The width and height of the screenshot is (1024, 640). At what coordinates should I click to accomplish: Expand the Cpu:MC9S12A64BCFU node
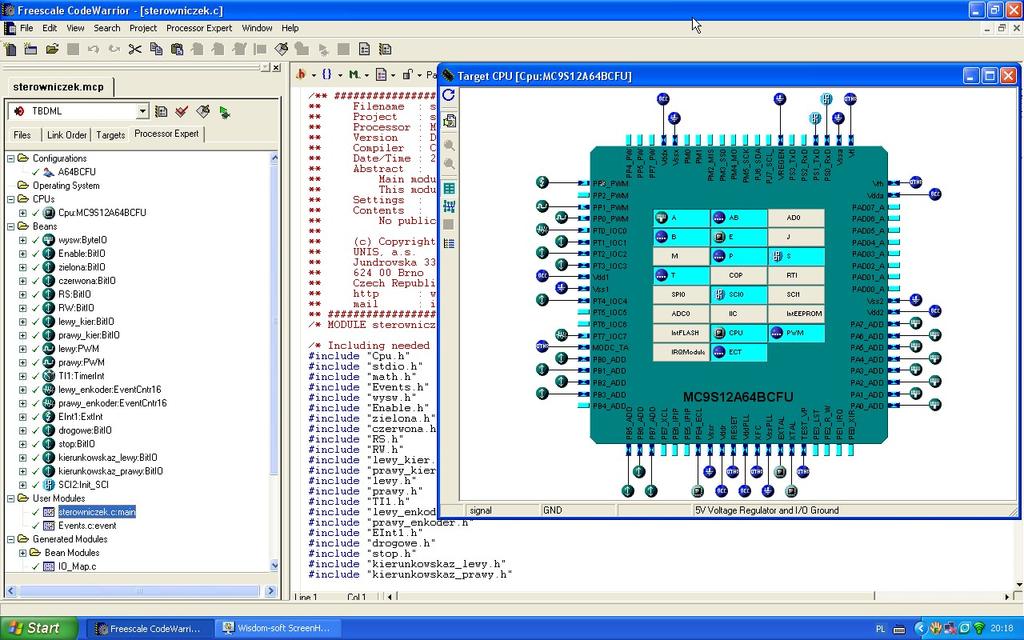coord(23,213)
